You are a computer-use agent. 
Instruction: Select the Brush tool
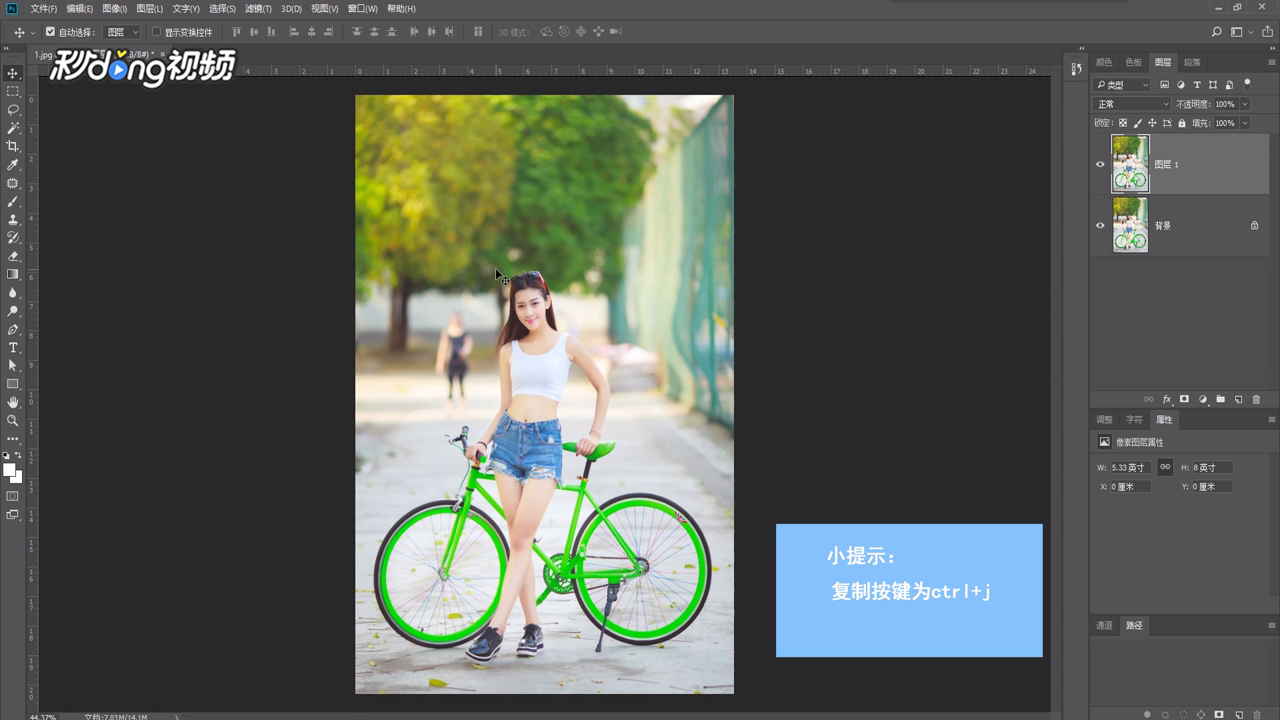pos(13,201)
